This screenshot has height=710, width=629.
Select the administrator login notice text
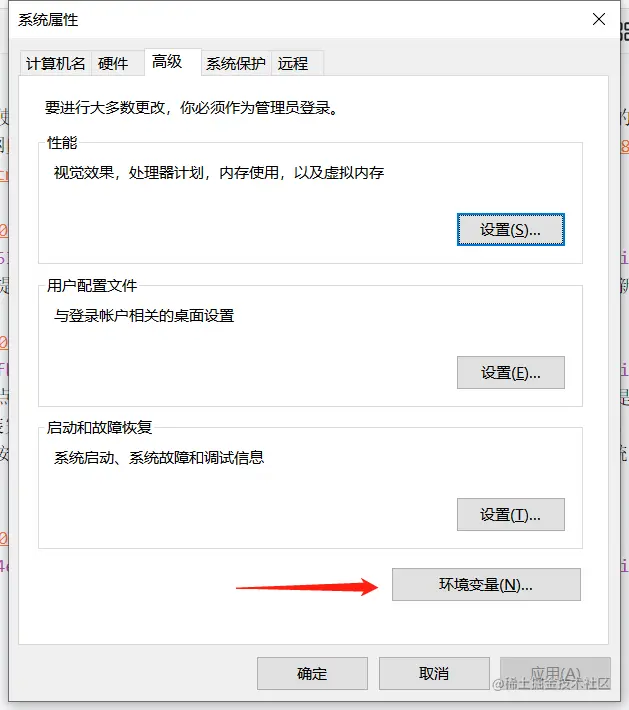point(192,108)
